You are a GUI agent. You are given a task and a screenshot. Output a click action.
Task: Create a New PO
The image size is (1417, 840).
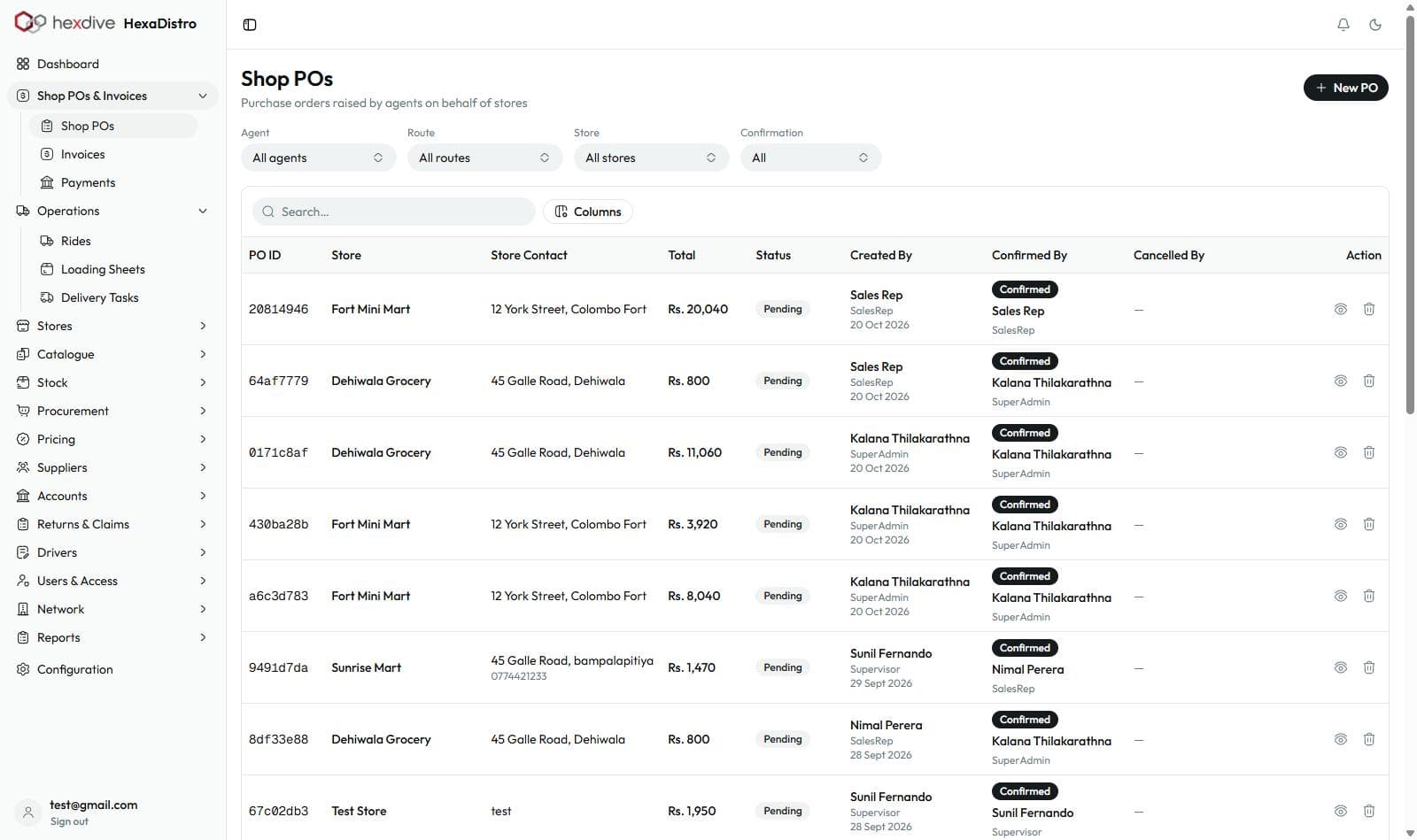coord(1346,88)
